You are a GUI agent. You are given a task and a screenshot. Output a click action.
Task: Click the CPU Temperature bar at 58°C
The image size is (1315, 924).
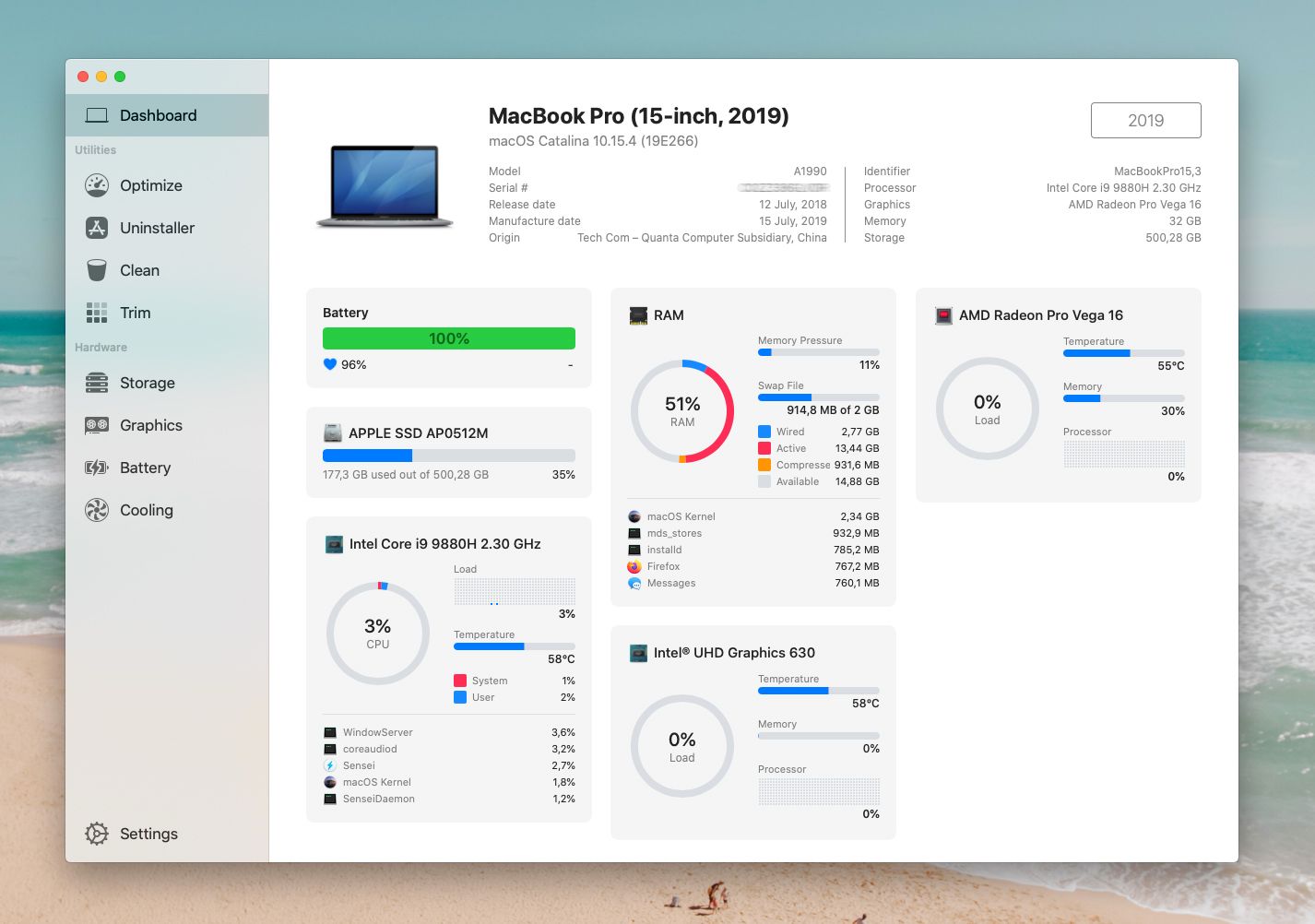click(515, 646)
